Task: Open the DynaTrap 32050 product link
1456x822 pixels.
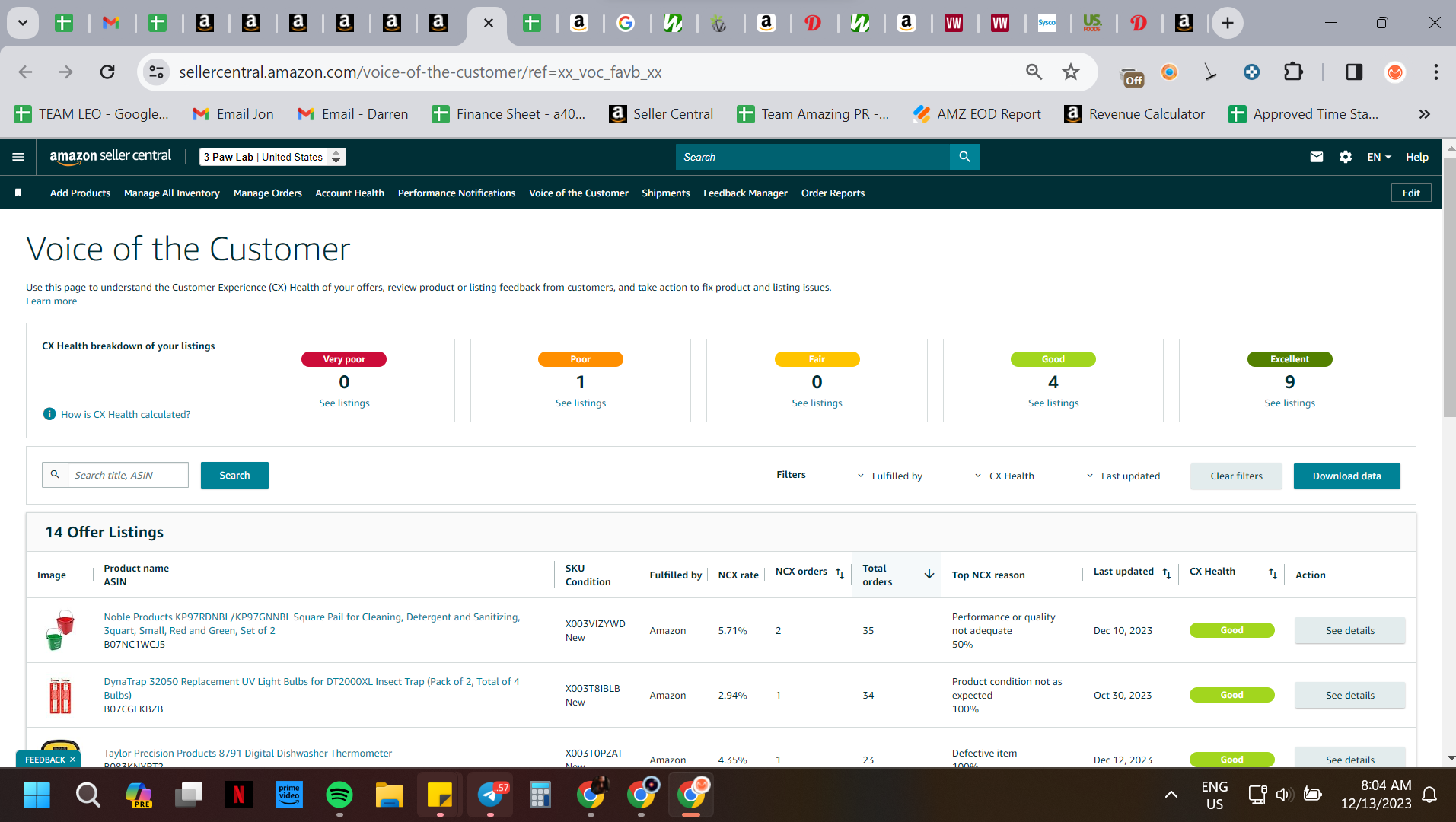Action: click(x=311, y=688)
